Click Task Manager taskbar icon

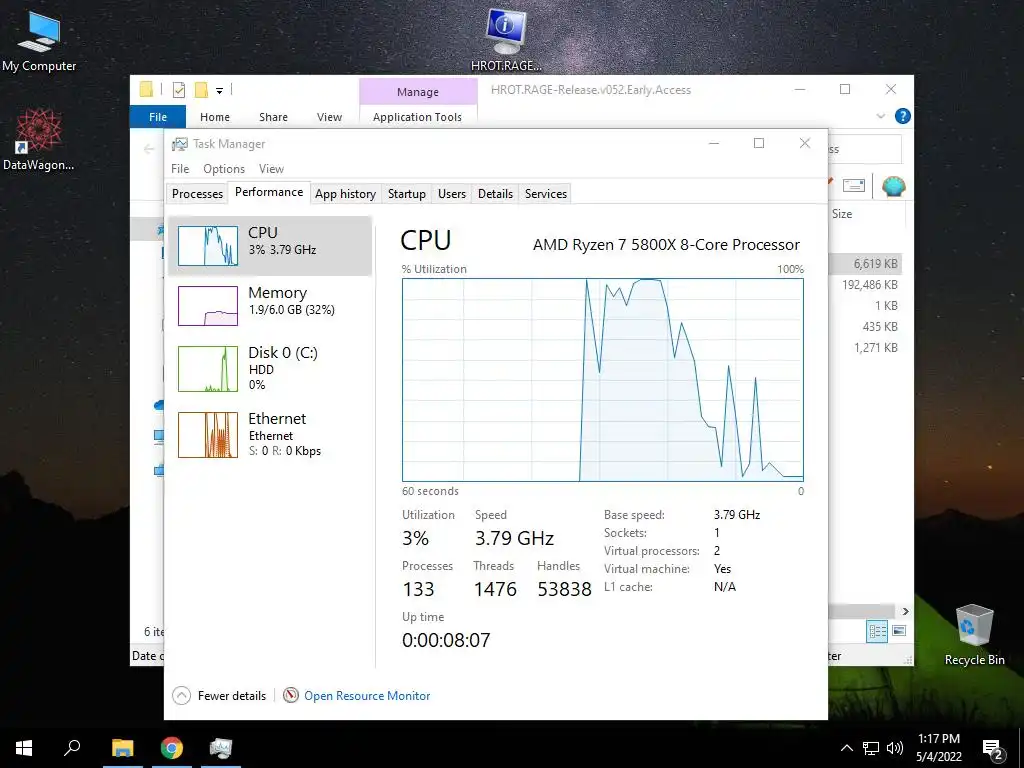pos(221,748)
